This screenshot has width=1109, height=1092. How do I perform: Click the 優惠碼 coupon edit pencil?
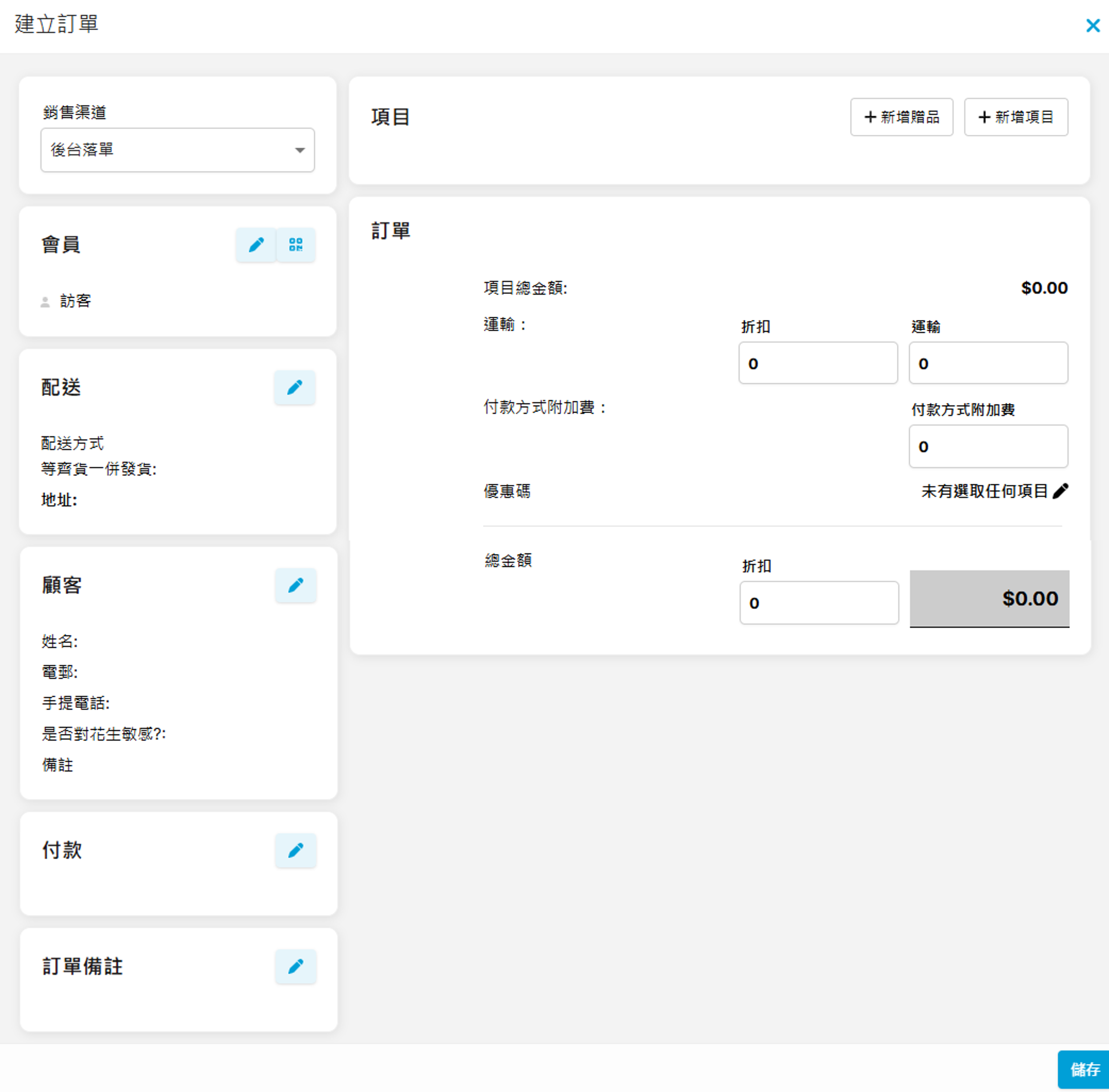click(x=1060, y=491)
